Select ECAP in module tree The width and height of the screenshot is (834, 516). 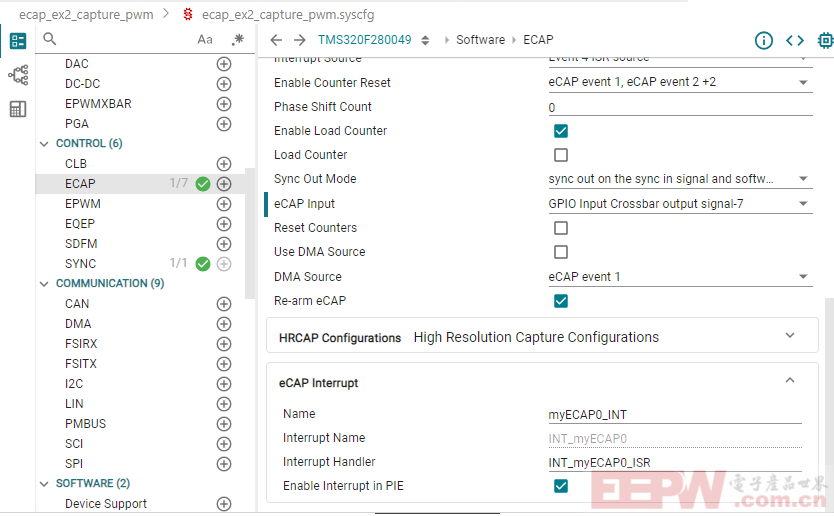click(x=80, y=184)
